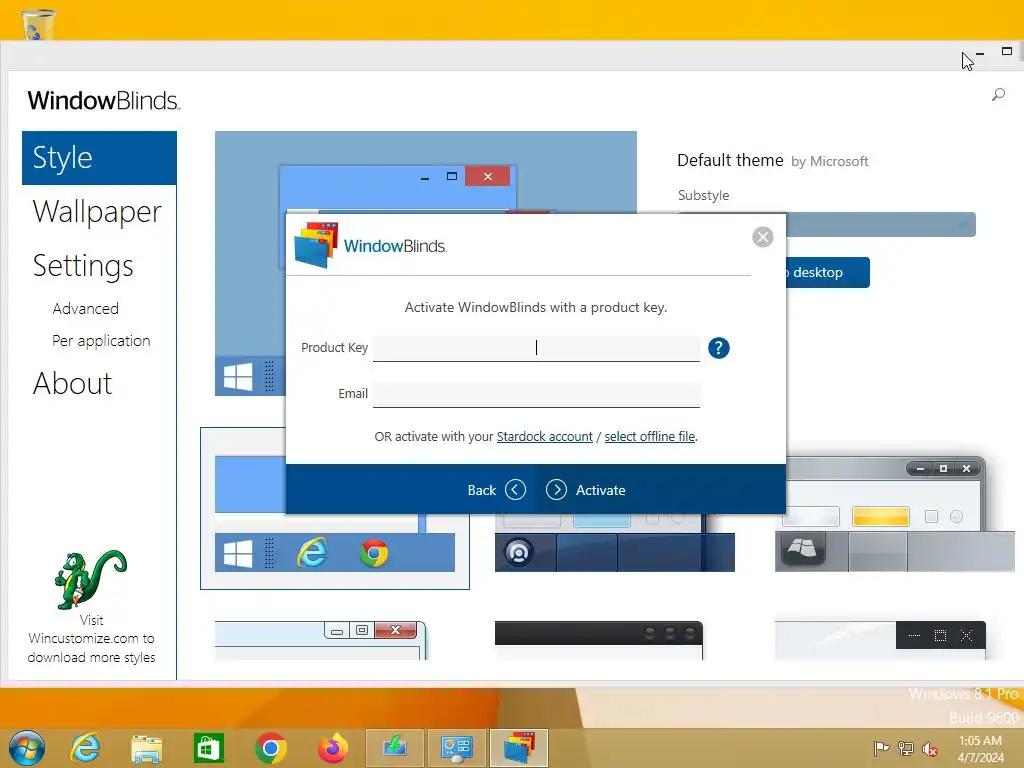
Task: Select the default theme thumbnail with Chrome icon
Action: pyautogui.click(x=334, y=509)
